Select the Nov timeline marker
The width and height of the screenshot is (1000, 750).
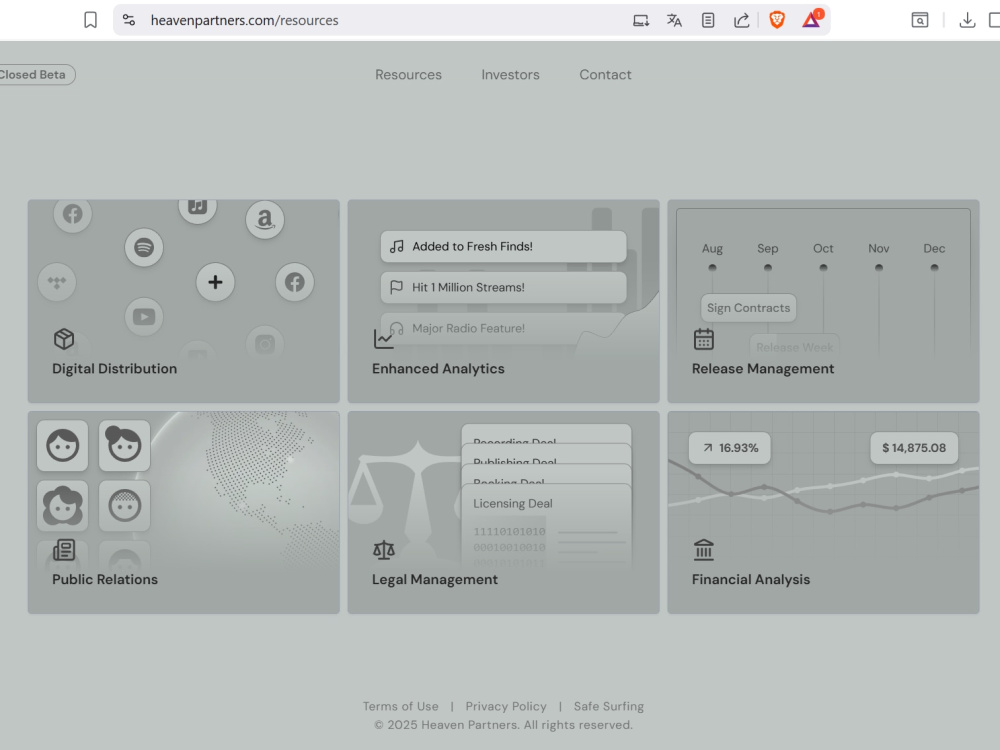pyautogui.click(x=879, y=267)
